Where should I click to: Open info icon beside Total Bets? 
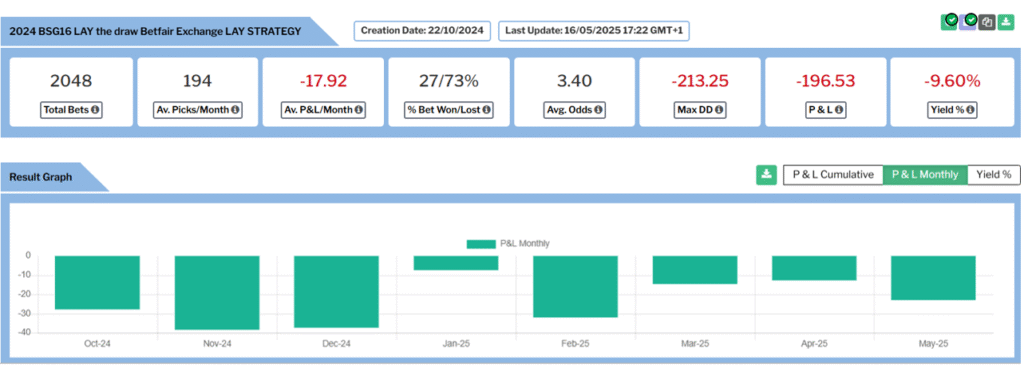95,110
